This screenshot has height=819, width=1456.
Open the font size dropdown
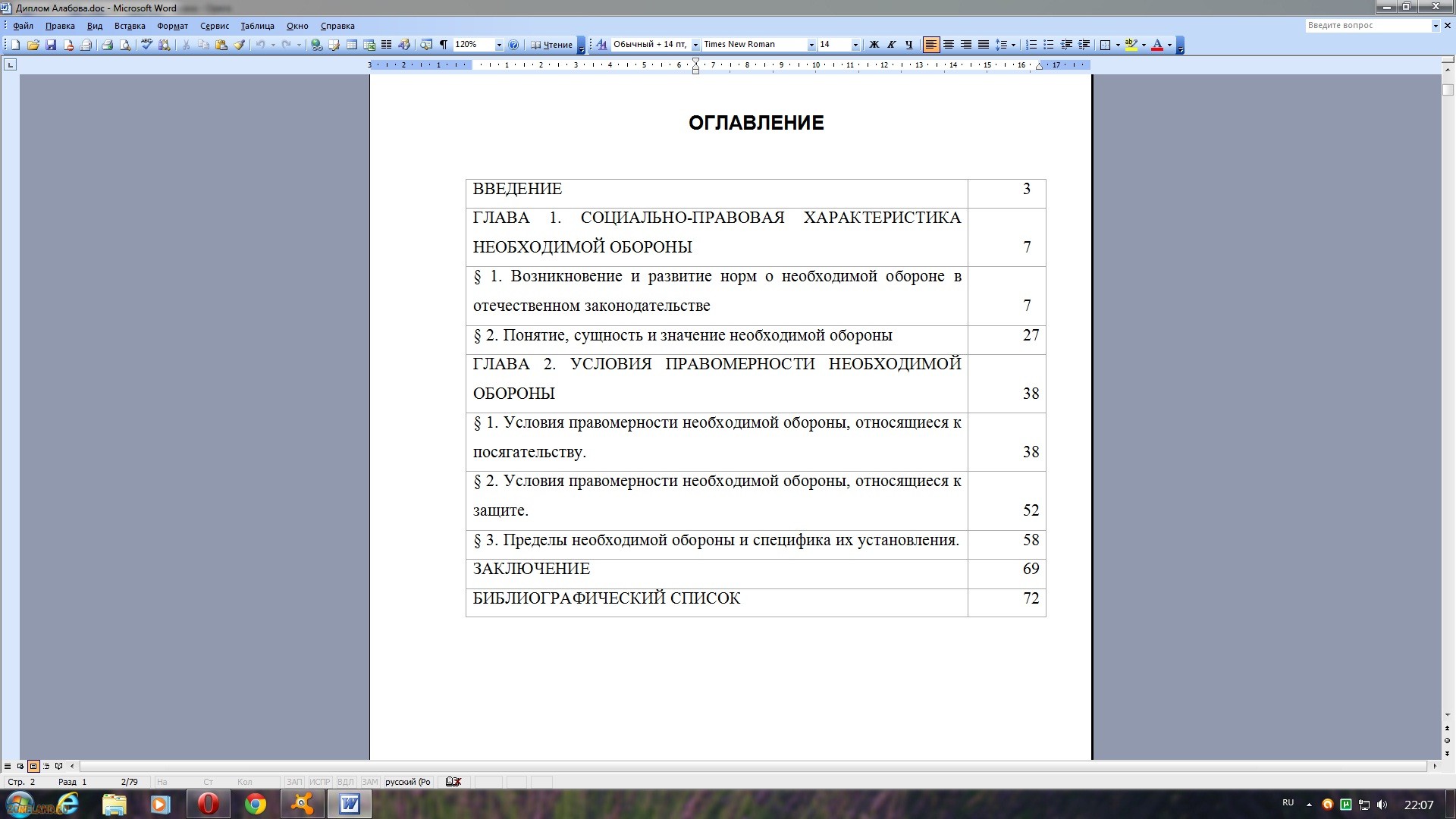(x=855, y=45)
